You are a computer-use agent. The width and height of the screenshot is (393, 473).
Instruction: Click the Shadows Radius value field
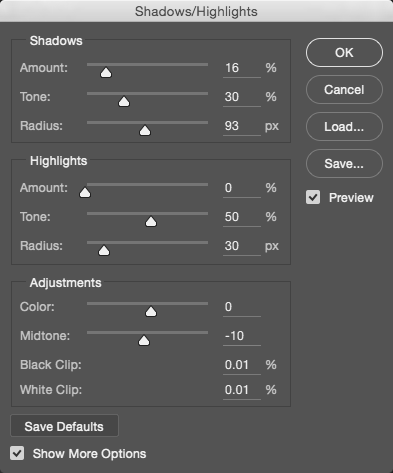coord(242,126)
